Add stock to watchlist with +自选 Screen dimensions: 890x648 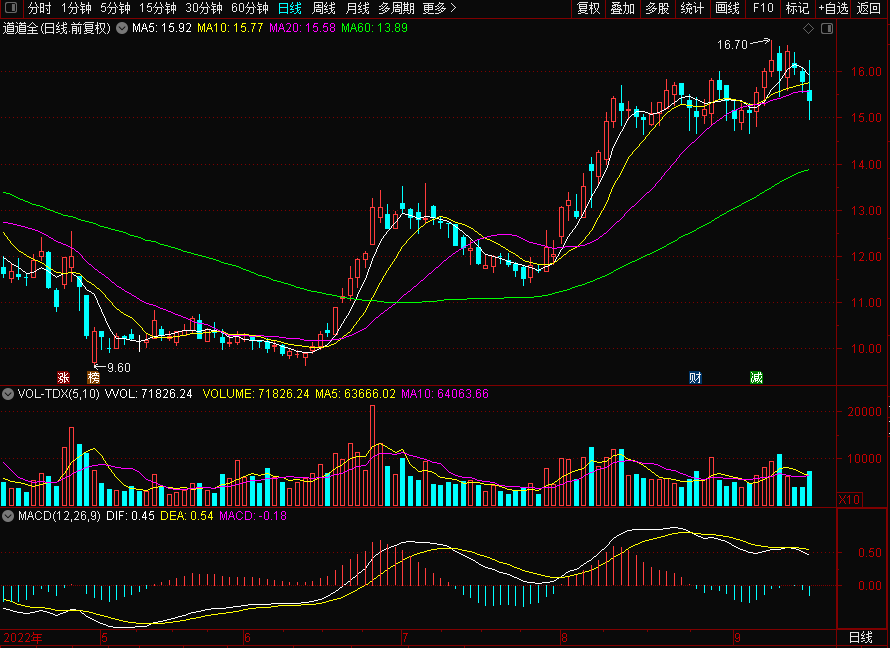tap(833, 8)
